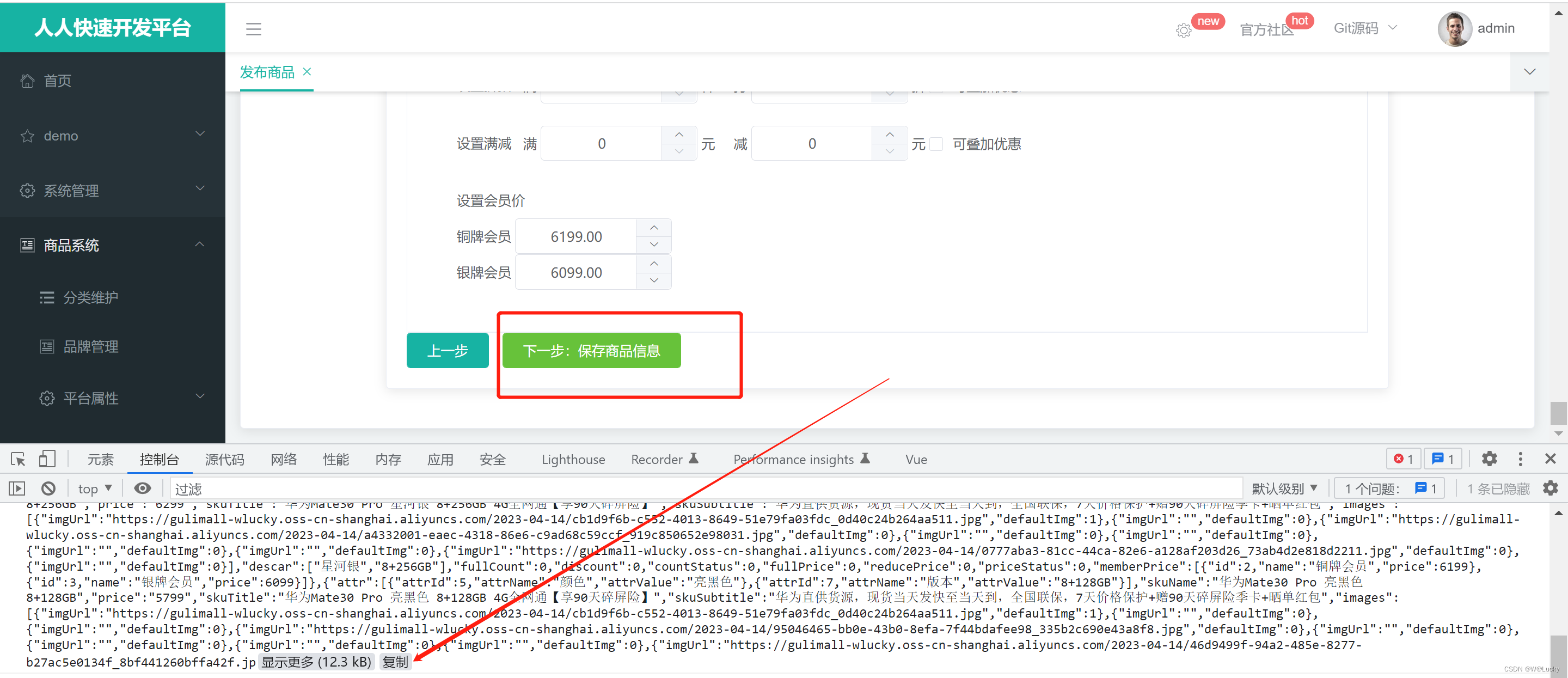Check the 可叠加优惠 checkbox
The image size is (1568, 678).
point(937,144)
